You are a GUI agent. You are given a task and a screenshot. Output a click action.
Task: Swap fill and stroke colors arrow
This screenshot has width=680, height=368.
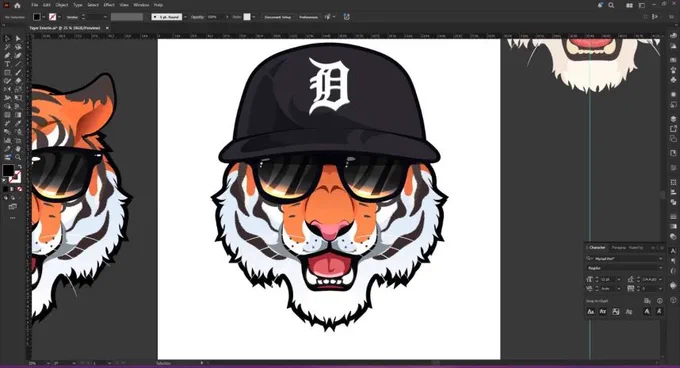coord(20,166)
